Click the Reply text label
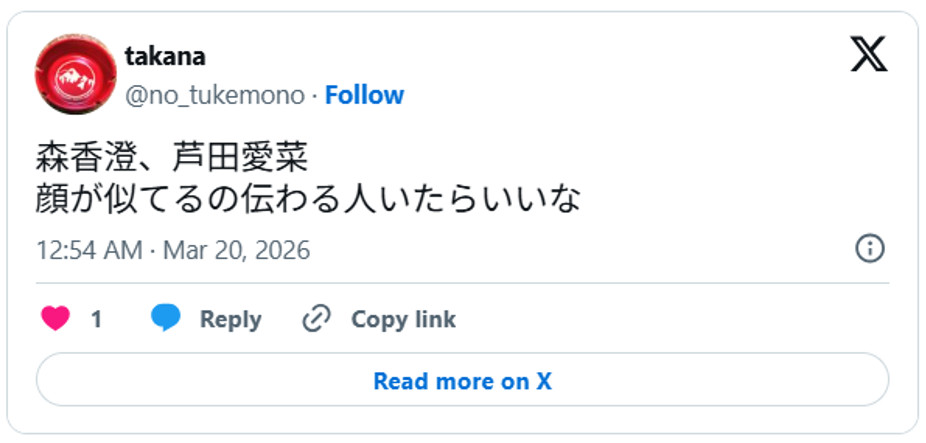The image size is (926, 443). point(230,319)
